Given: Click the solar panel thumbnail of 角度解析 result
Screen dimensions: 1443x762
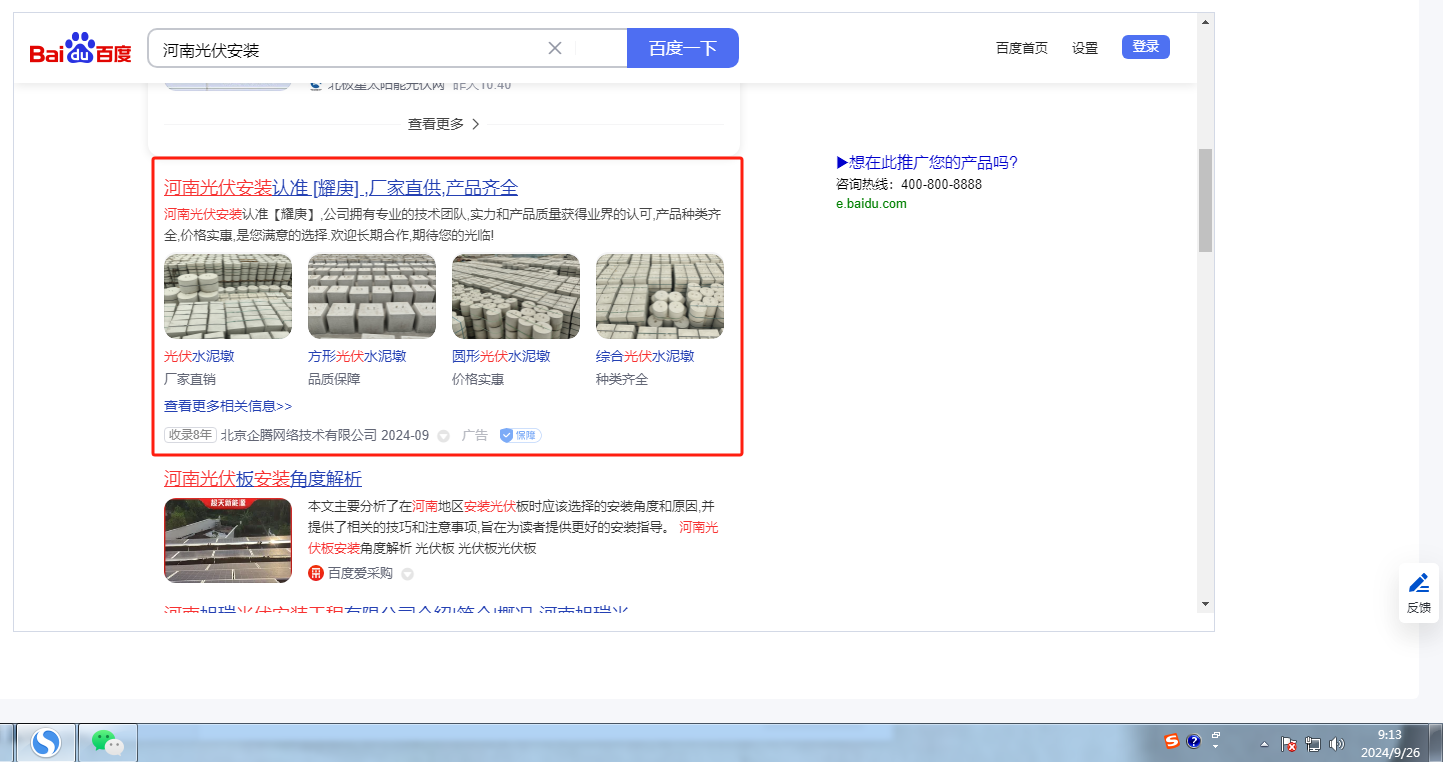Looking at the screenshot, I should coord(228,540).
